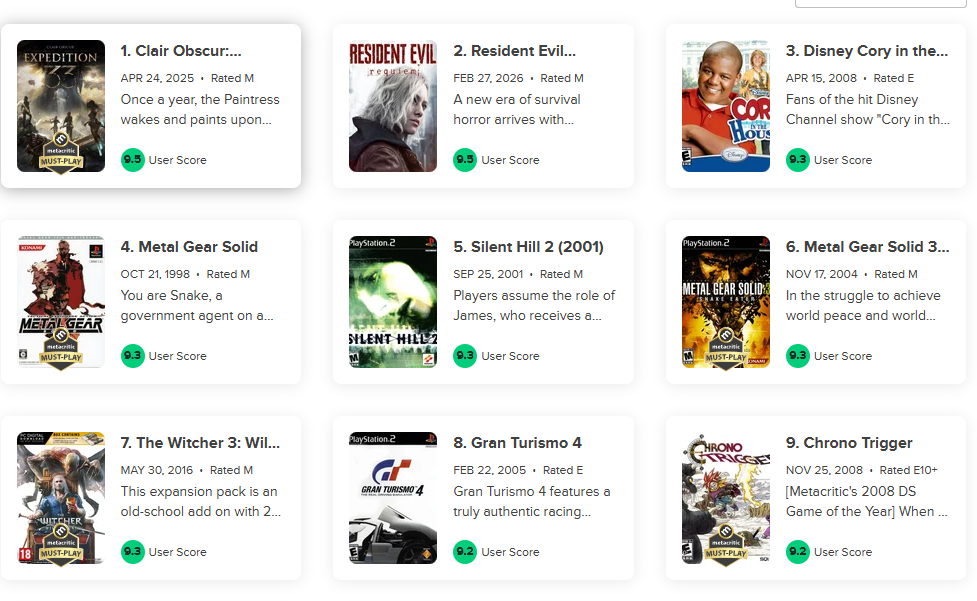Open the Metal Gear Solid 3 cover image
The width and height of the screenshot is (977, 601).
point(725,302)
